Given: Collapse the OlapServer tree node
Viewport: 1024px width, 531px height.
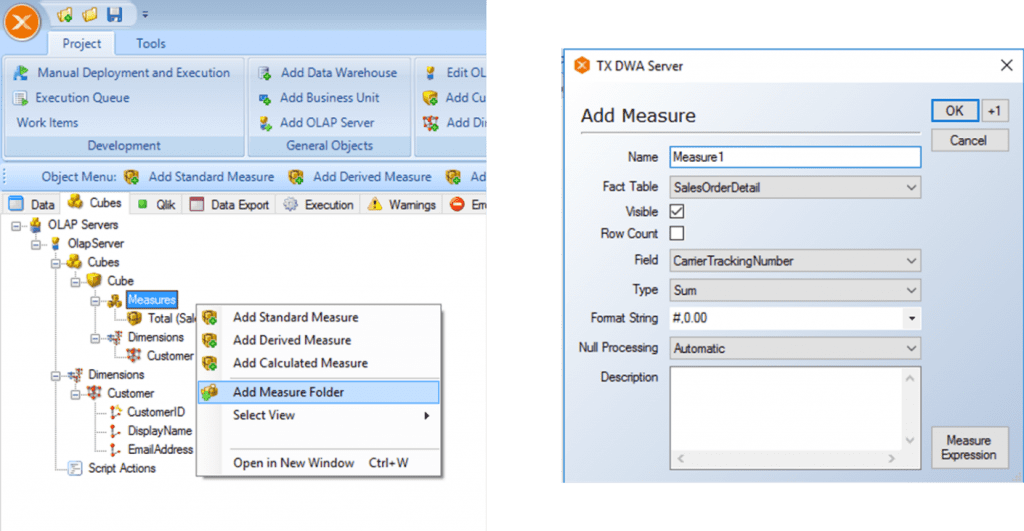Looking at the screenshot, I should click(x=37, y=245).
